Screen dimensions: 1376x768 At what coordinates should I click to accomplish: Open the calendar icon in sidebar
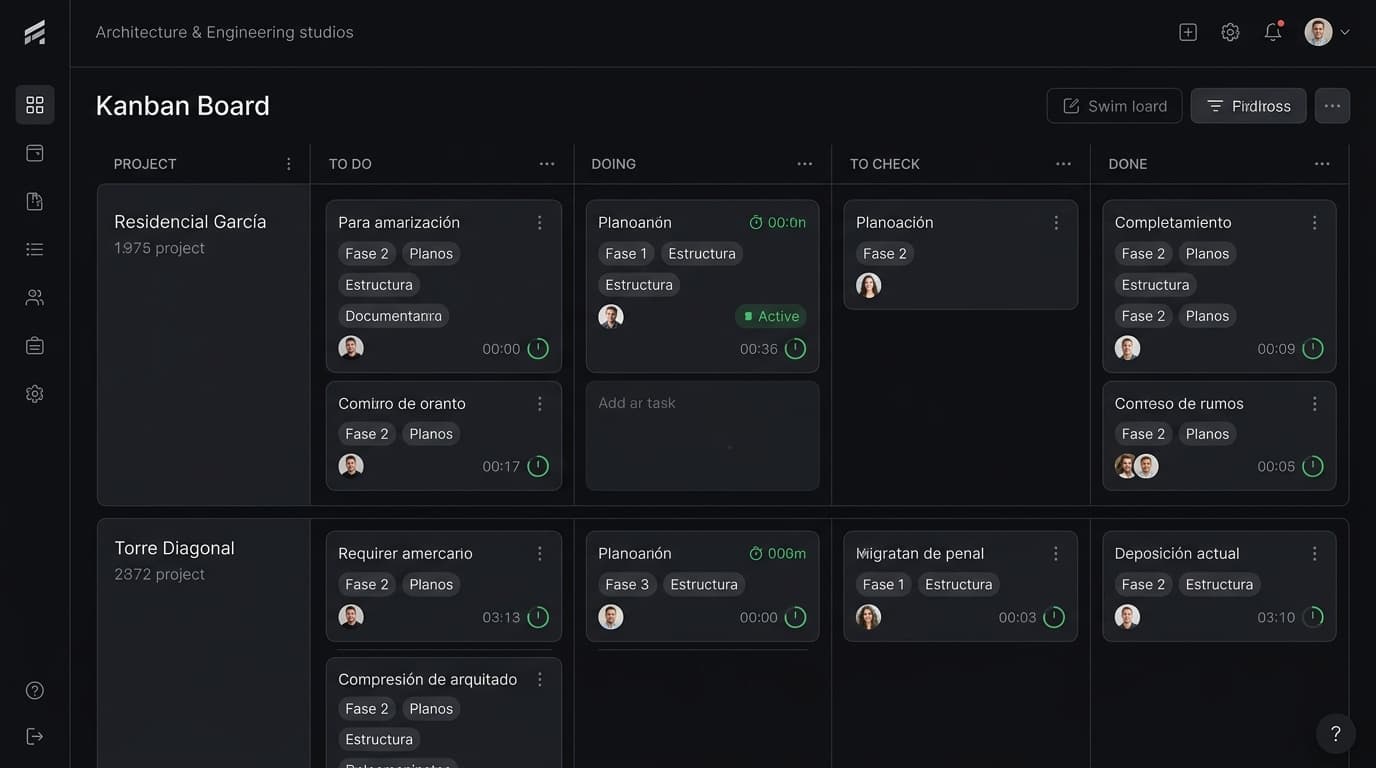click(x=35, y=153)
